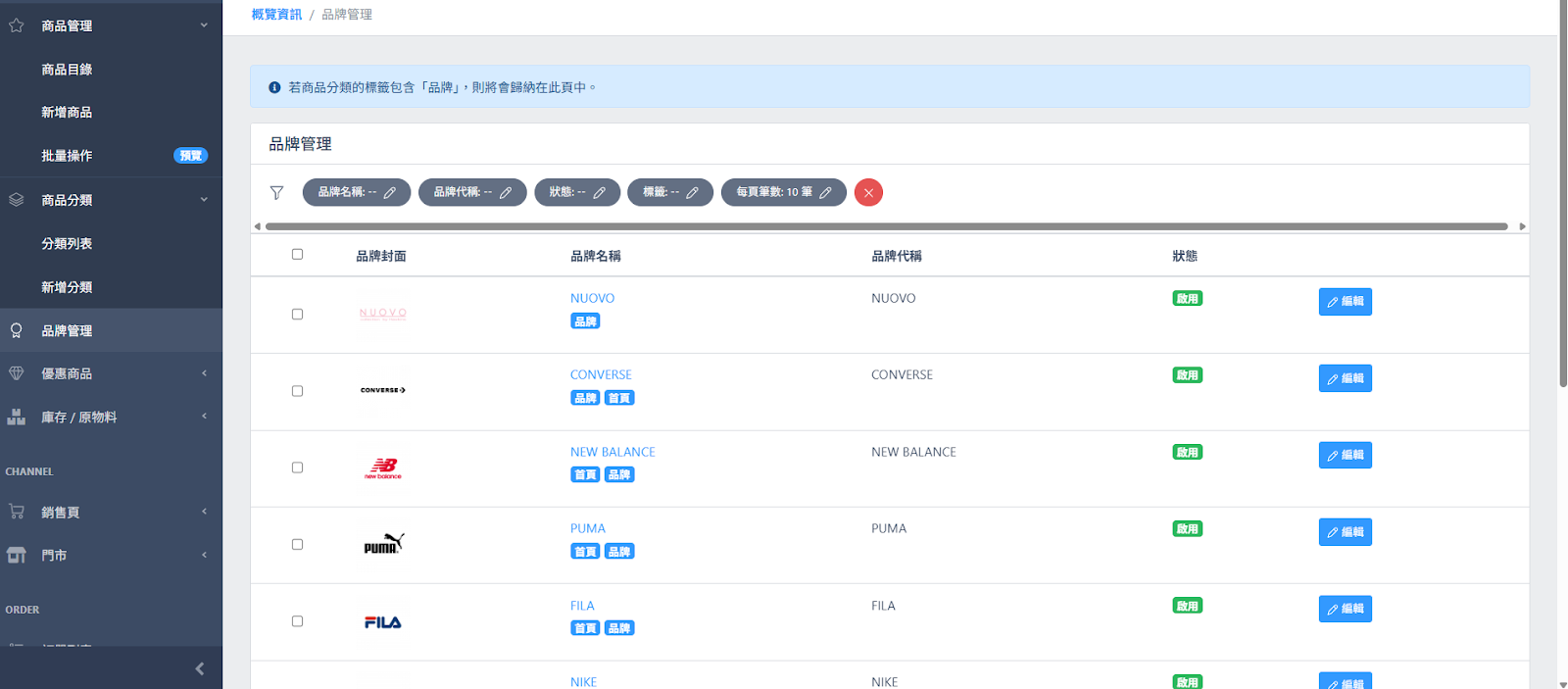Image resolution: width=1568 pixels, height=689 pixels.
Task: Clear filters with red X button
Action: click(x=868, y=192)
